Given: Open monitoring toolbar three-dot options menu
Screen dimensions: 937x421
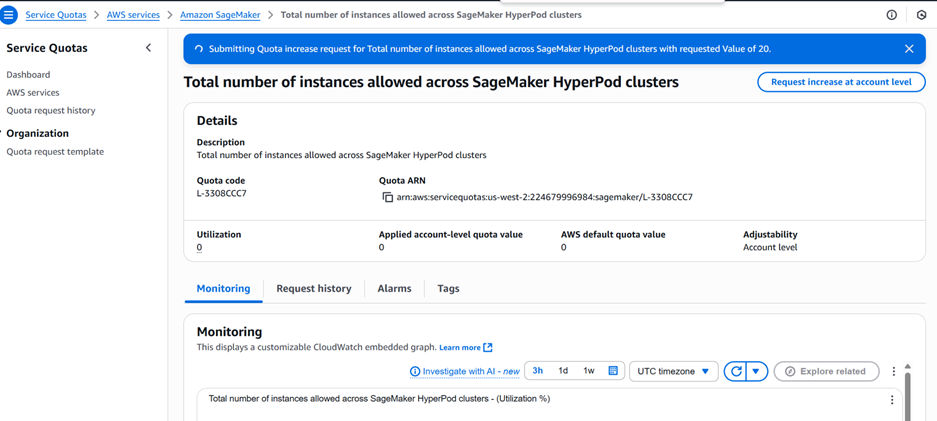Looking at the screenshot, I should pyautogui.click(x=893, y=371).
